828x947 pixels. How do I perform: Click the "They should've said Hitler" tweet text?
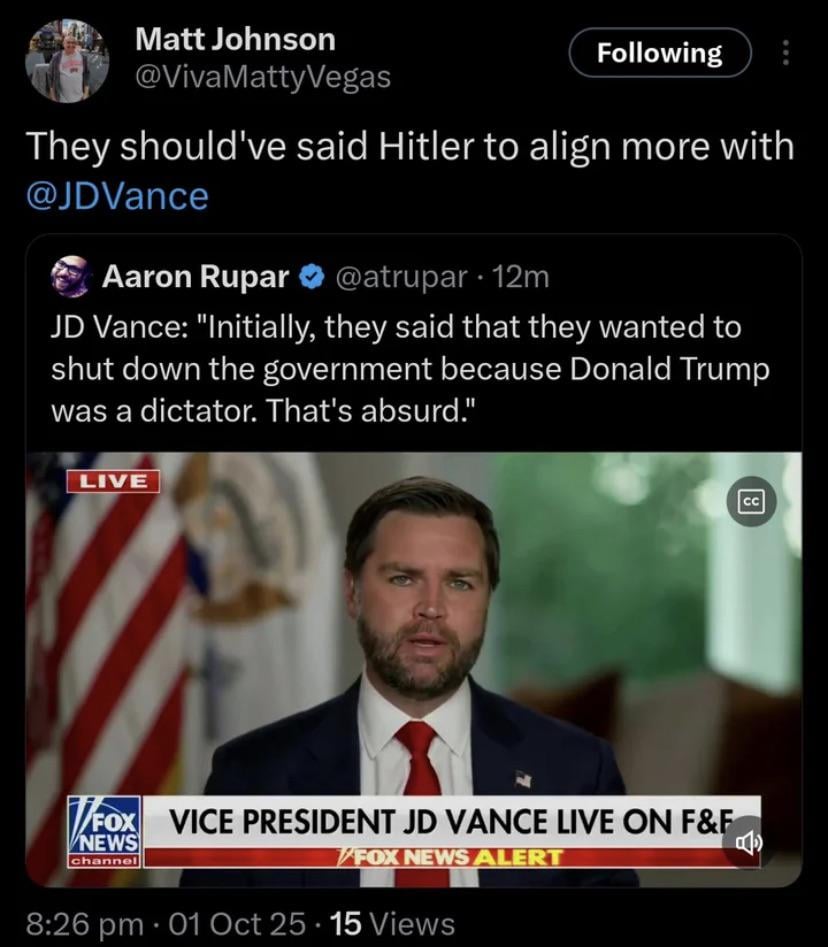point(409,146)
